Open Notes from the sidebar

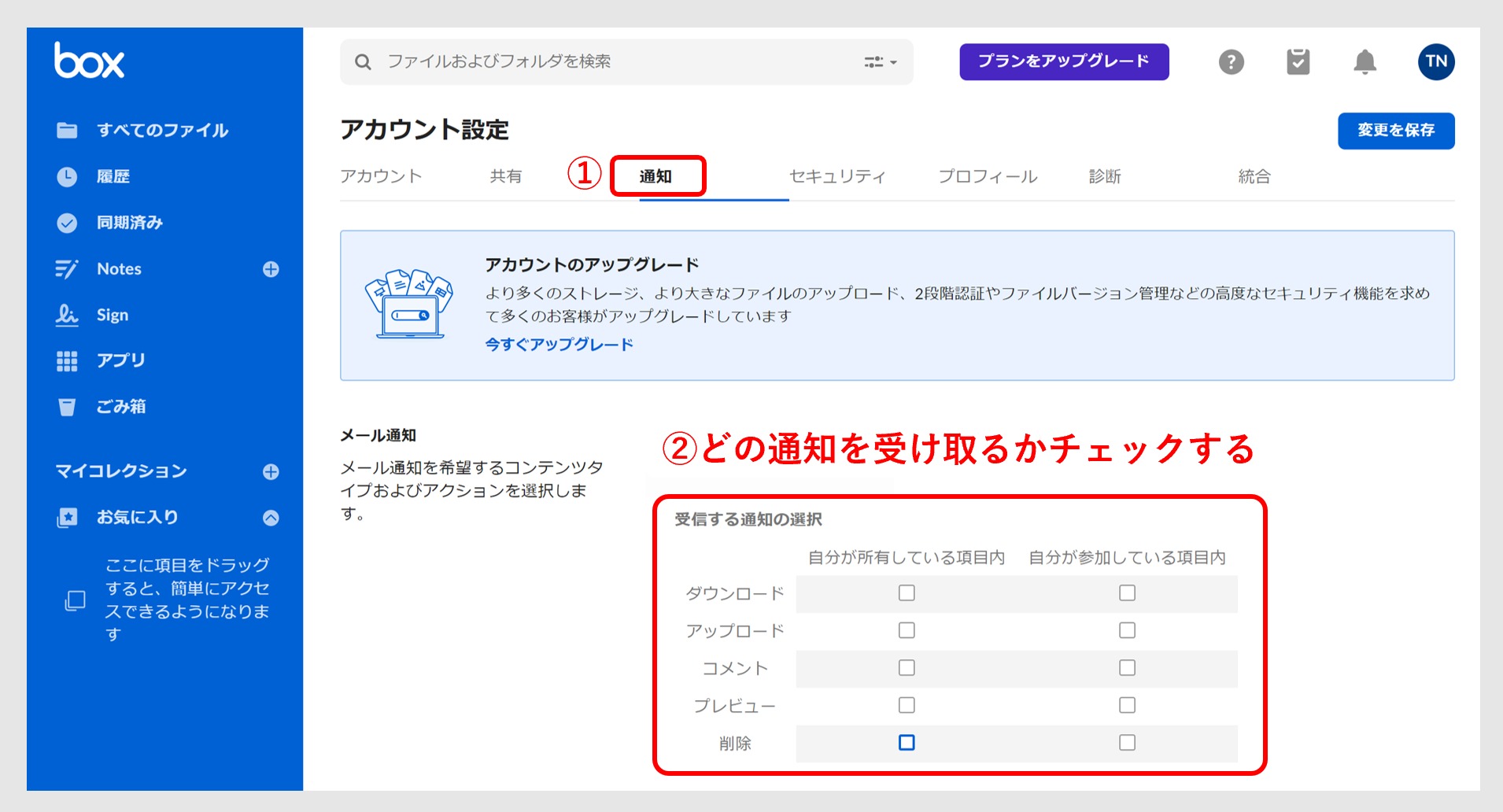pyautogui.click(x=119, y=269)
